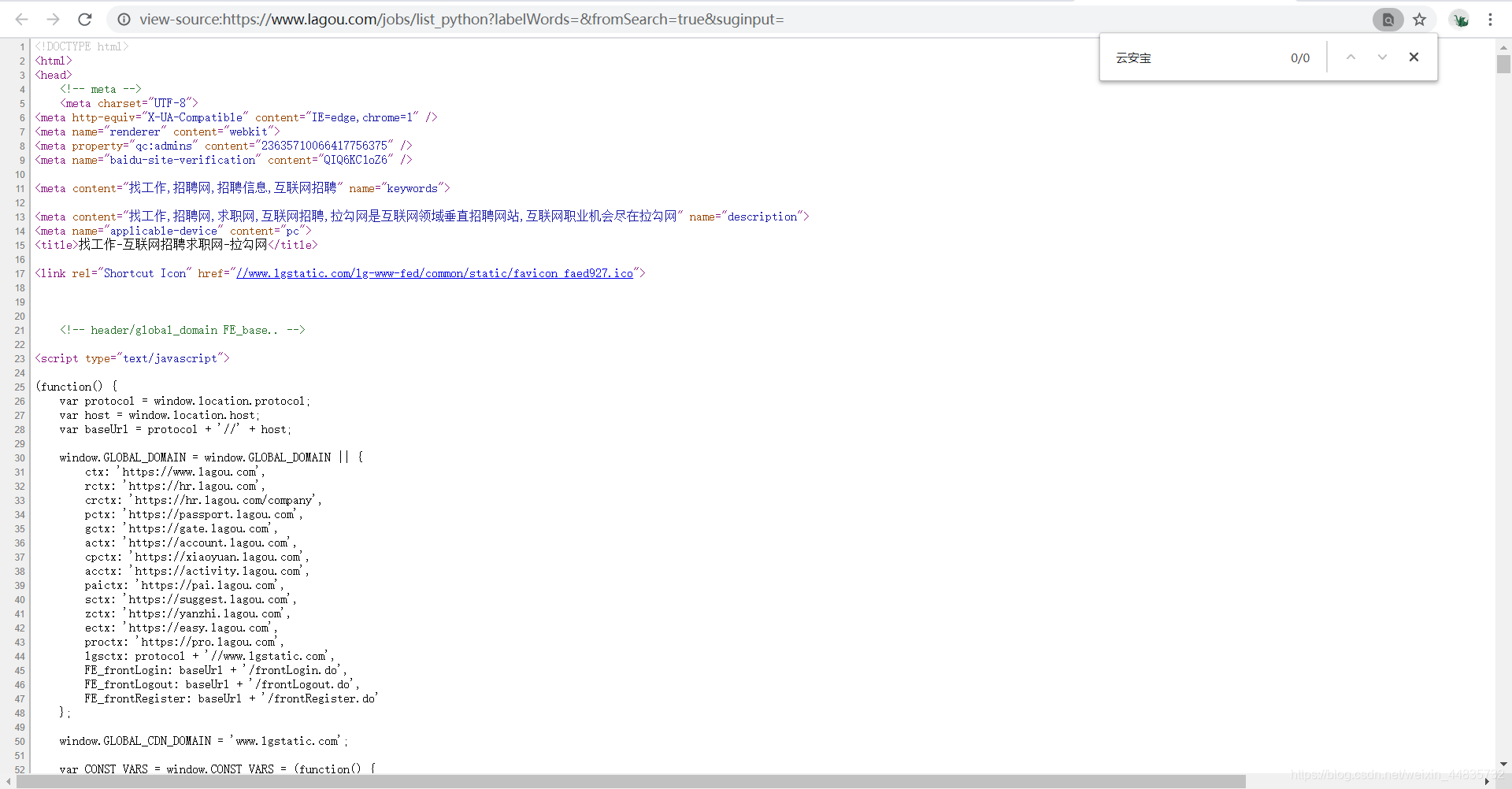Click the 0/0 find result counter

click(x=1300, y=57)
